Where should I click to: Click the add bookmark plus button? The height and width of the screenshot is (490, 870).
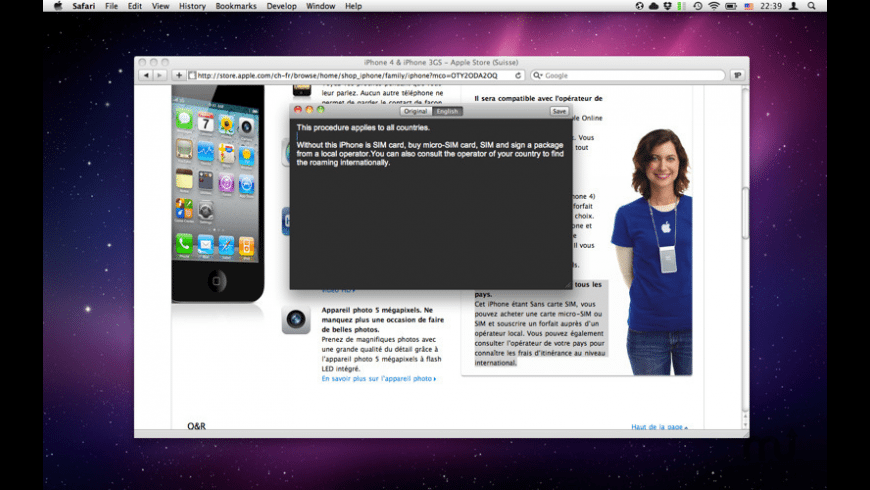tap(179, 75)
